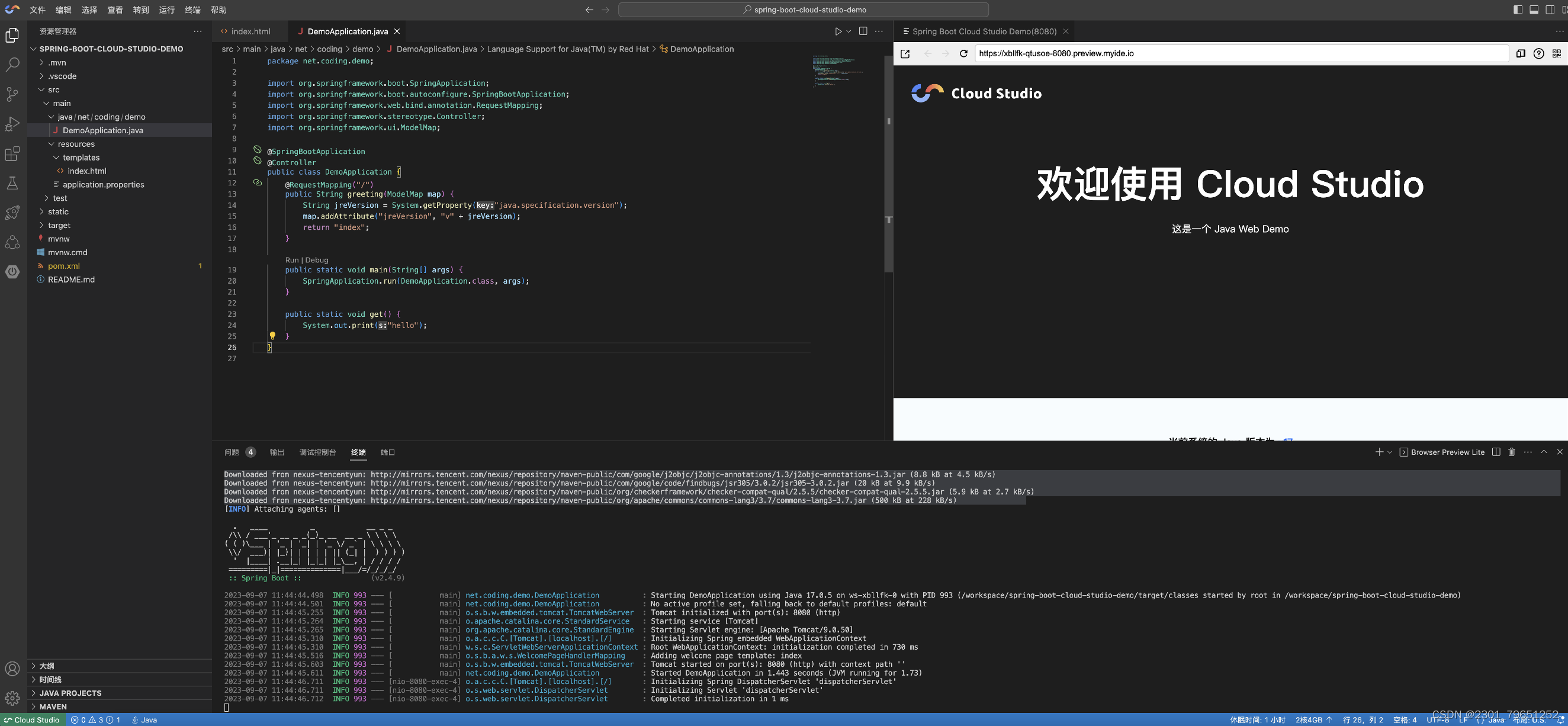Open the rocket deploy view in activity bar
The width and height of the screenshot is (1568, 726).
[x=12, y=213]
